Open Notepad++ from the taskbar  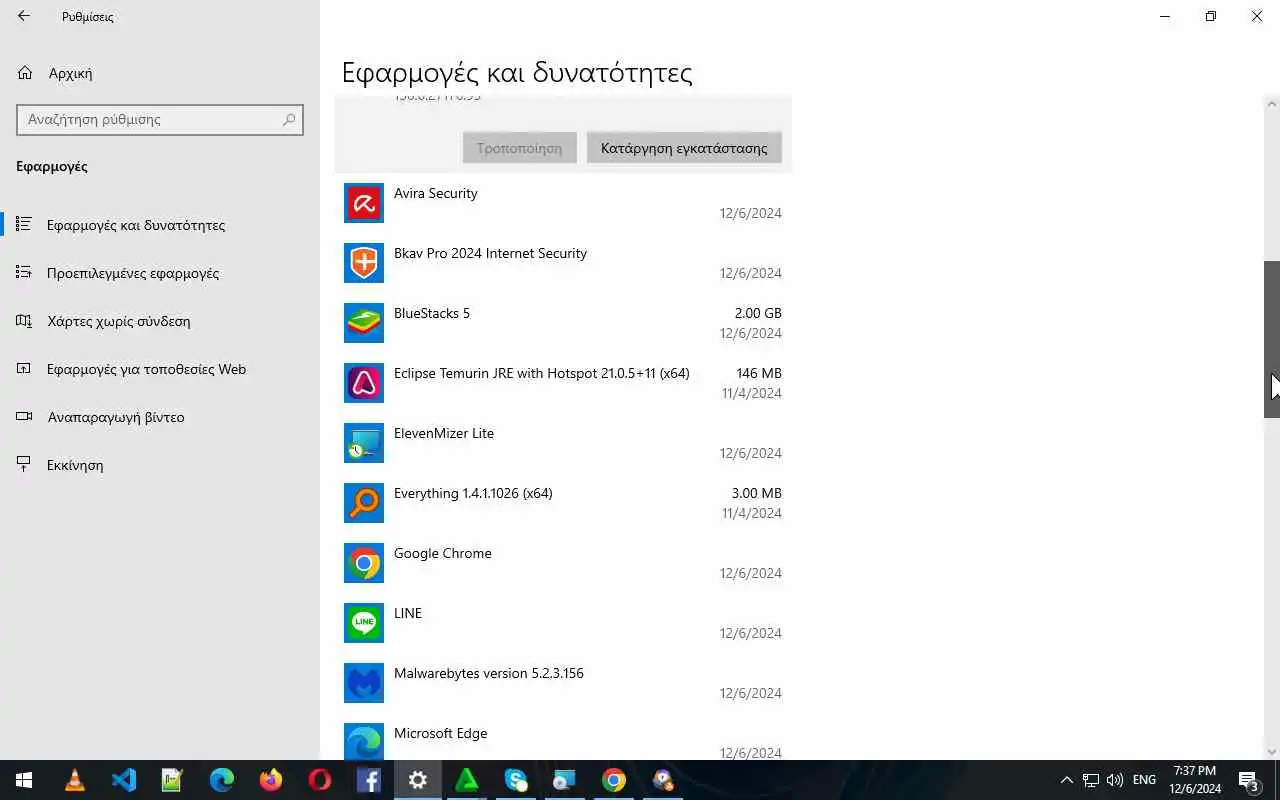pyautogui.click(x=172, y=780)
